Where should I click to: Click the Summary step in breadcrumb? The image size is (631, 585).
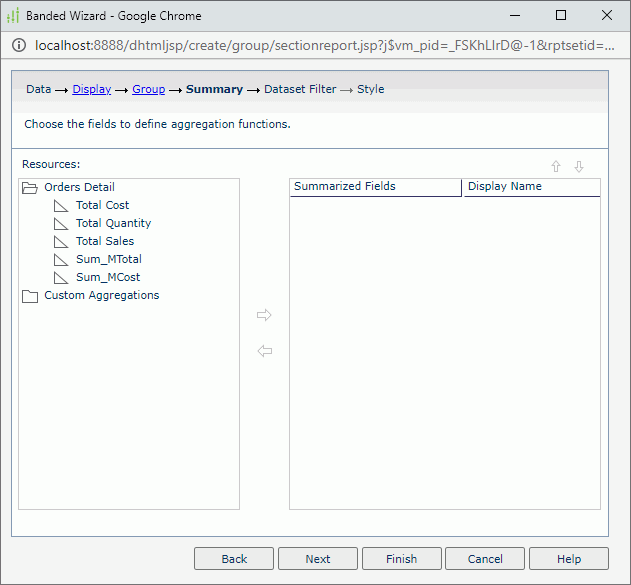click(214, 89)
